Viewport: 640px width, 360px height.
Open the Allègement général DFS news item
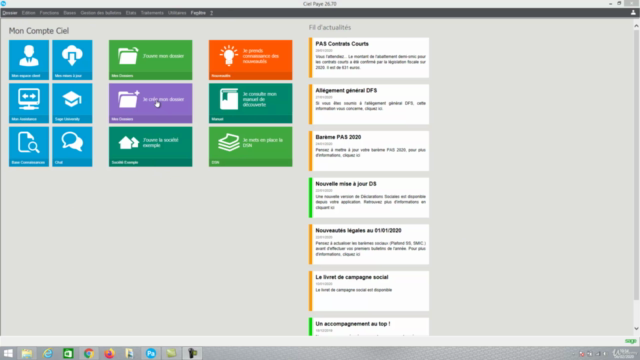tap(369, 104)
